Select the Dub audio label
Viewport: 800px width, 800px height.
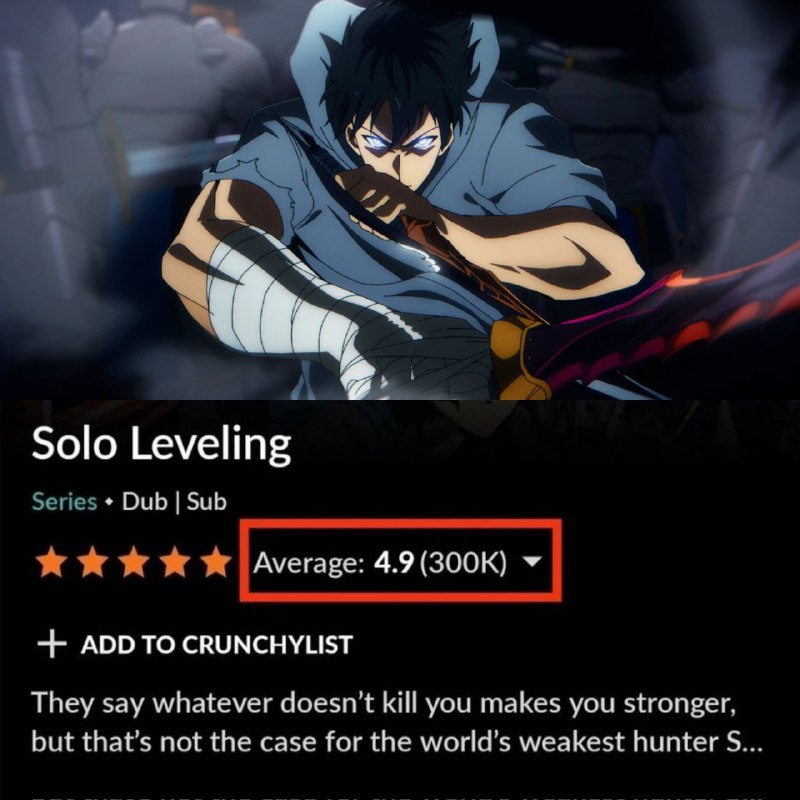tap(144, 502)
